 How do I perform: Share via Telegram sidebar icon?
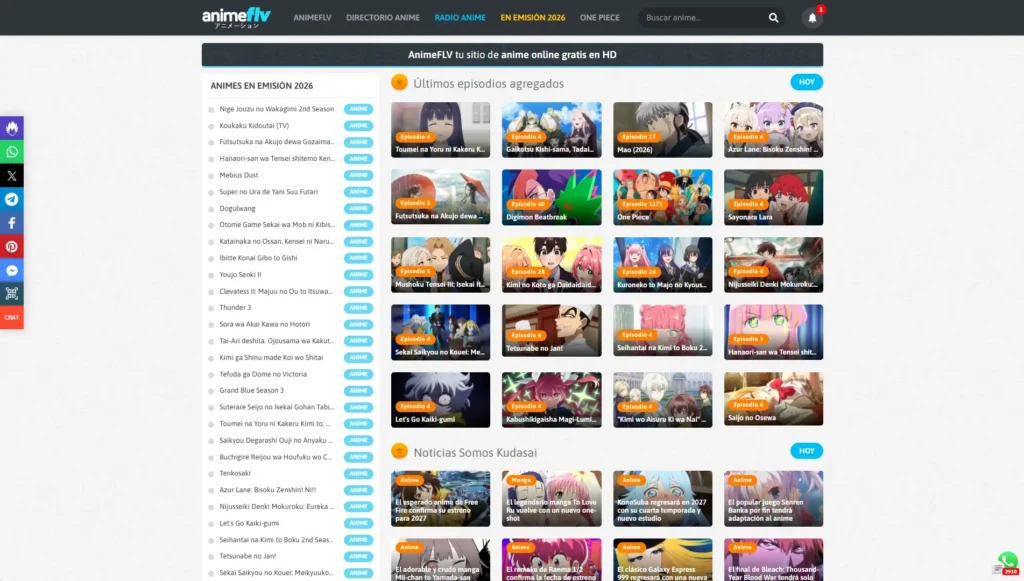pos(12,199)
